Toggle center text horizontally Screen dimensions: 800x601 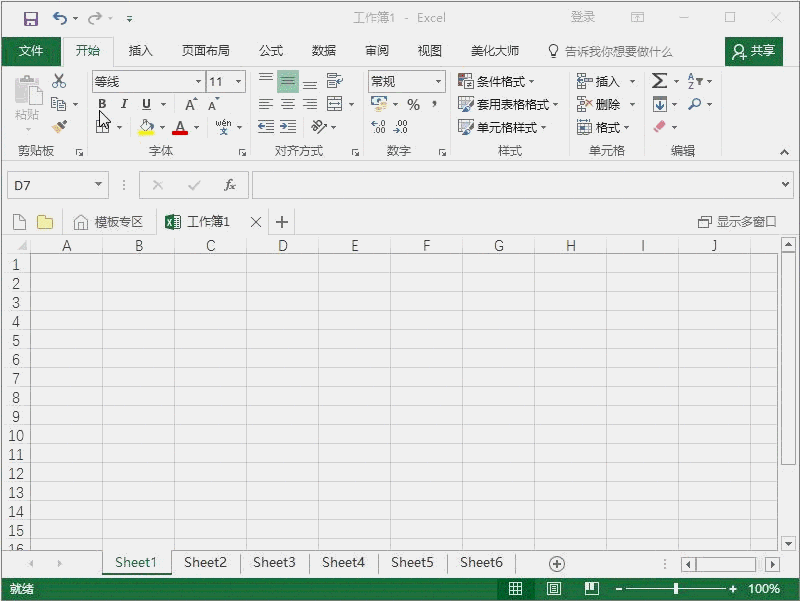point(288,104)
